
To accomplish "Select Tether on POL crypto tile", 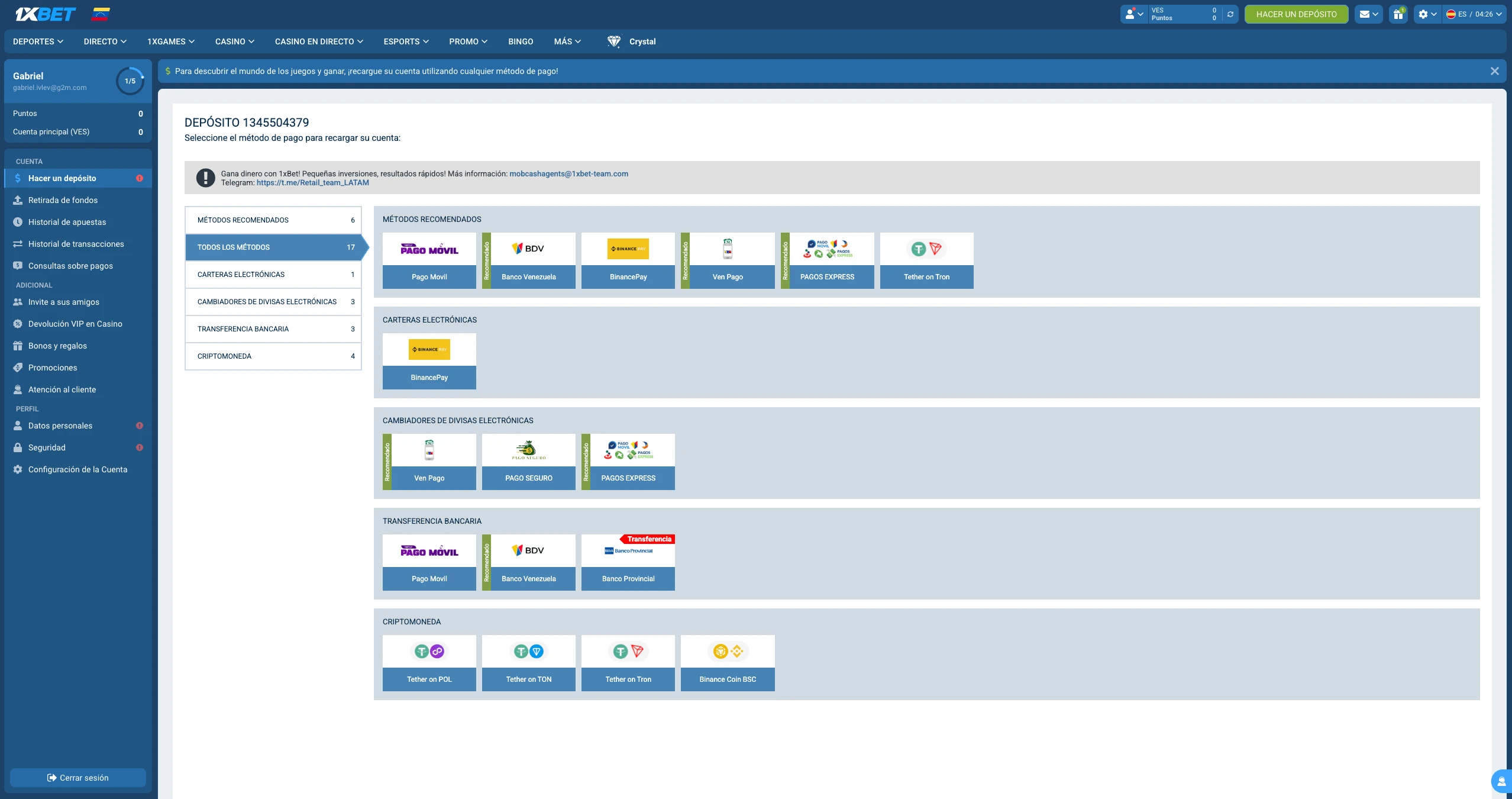I will (x=429, y=663).
